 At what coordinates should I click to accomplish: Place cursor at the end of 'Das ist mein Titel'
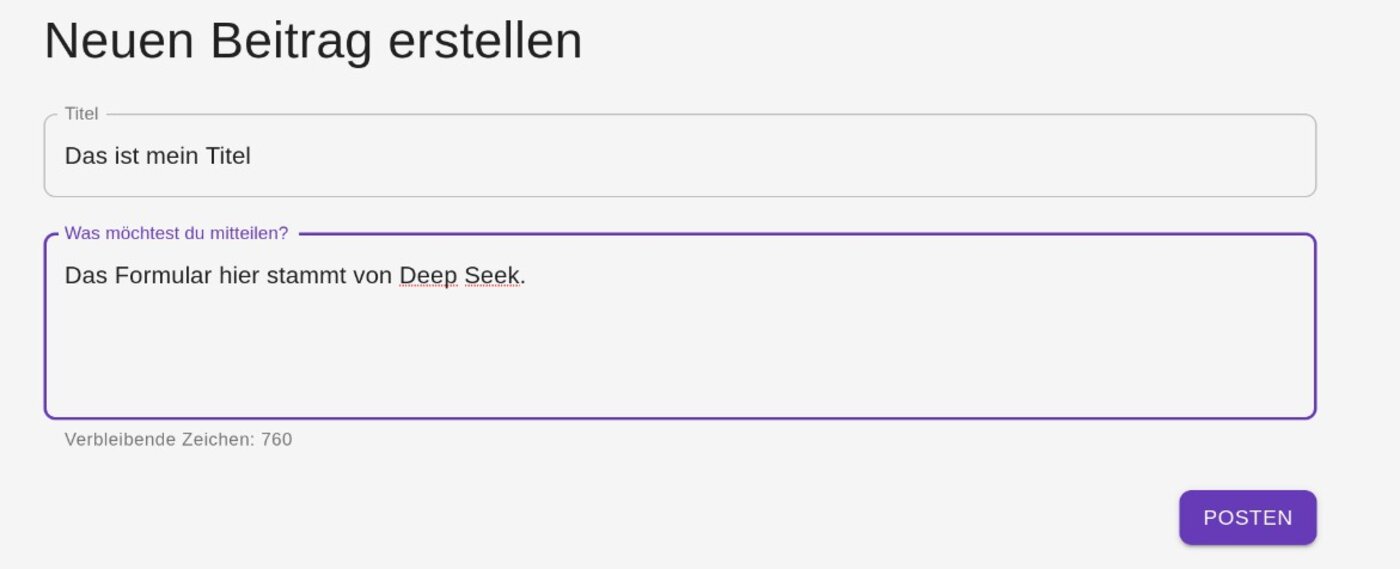(x=252, y=156)
